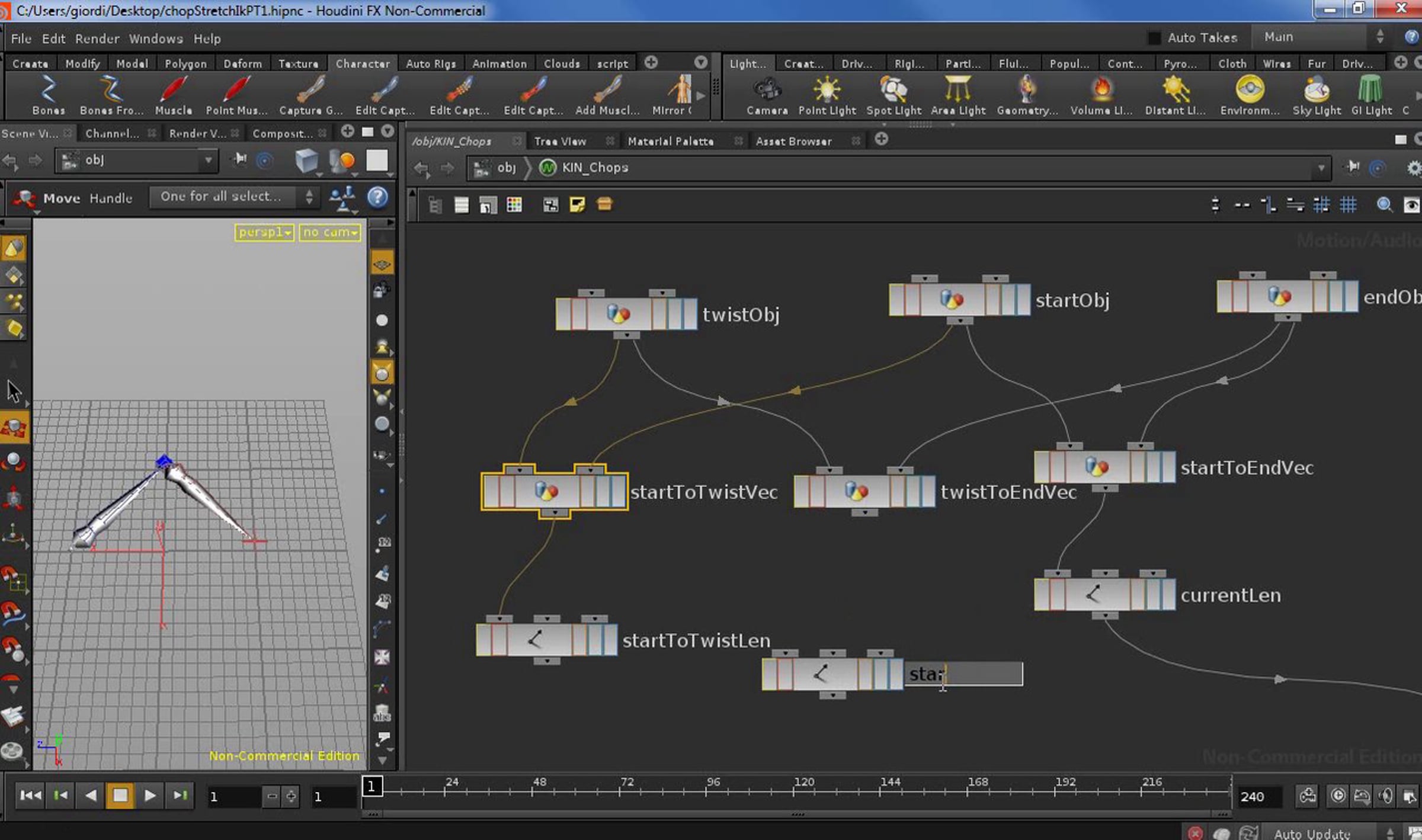This screenshot has height=840, width=1422.
Task: Toggle network list view mode icon
Action: pos(462,205)
